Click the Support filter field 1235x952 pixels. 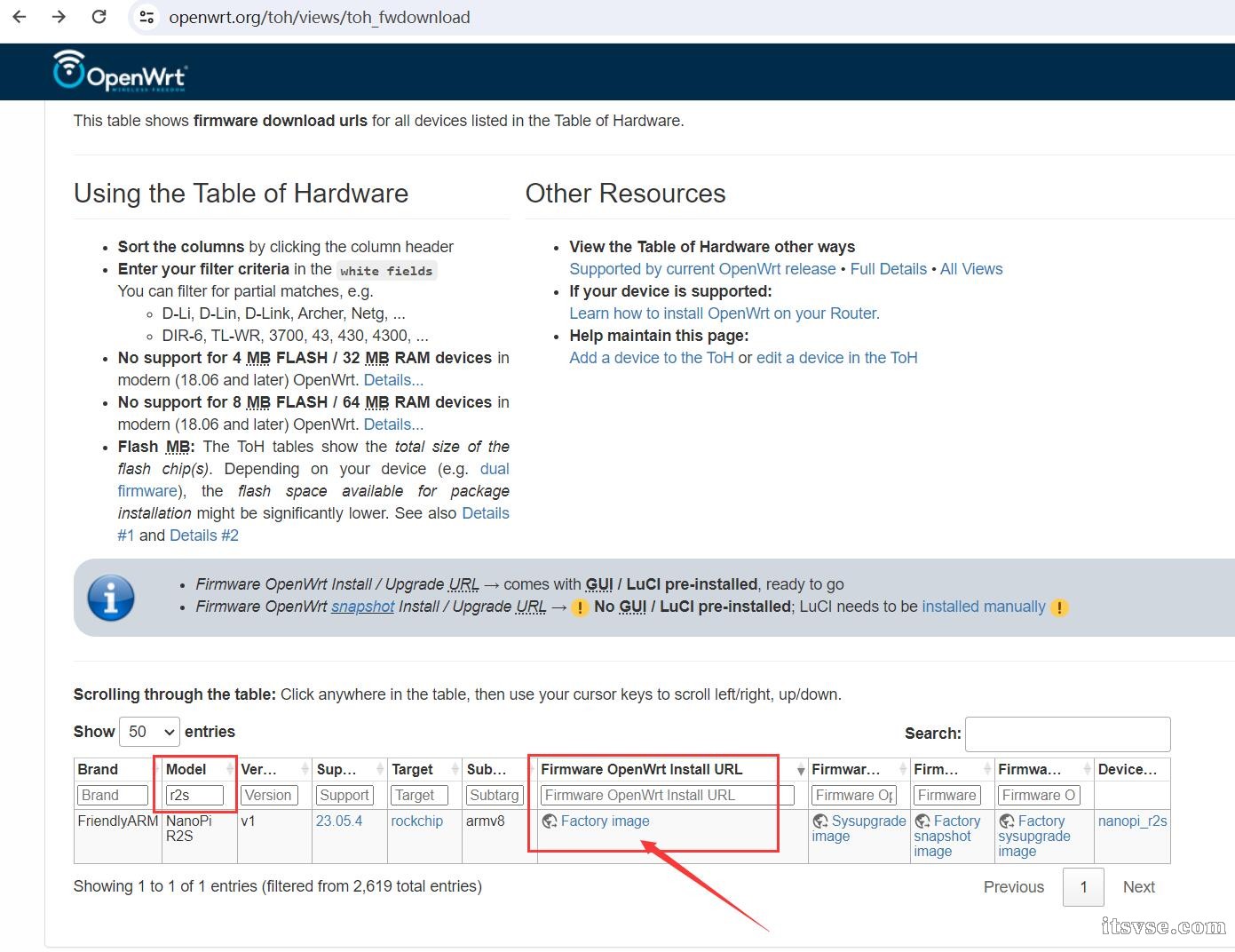[x=344, y=796]
